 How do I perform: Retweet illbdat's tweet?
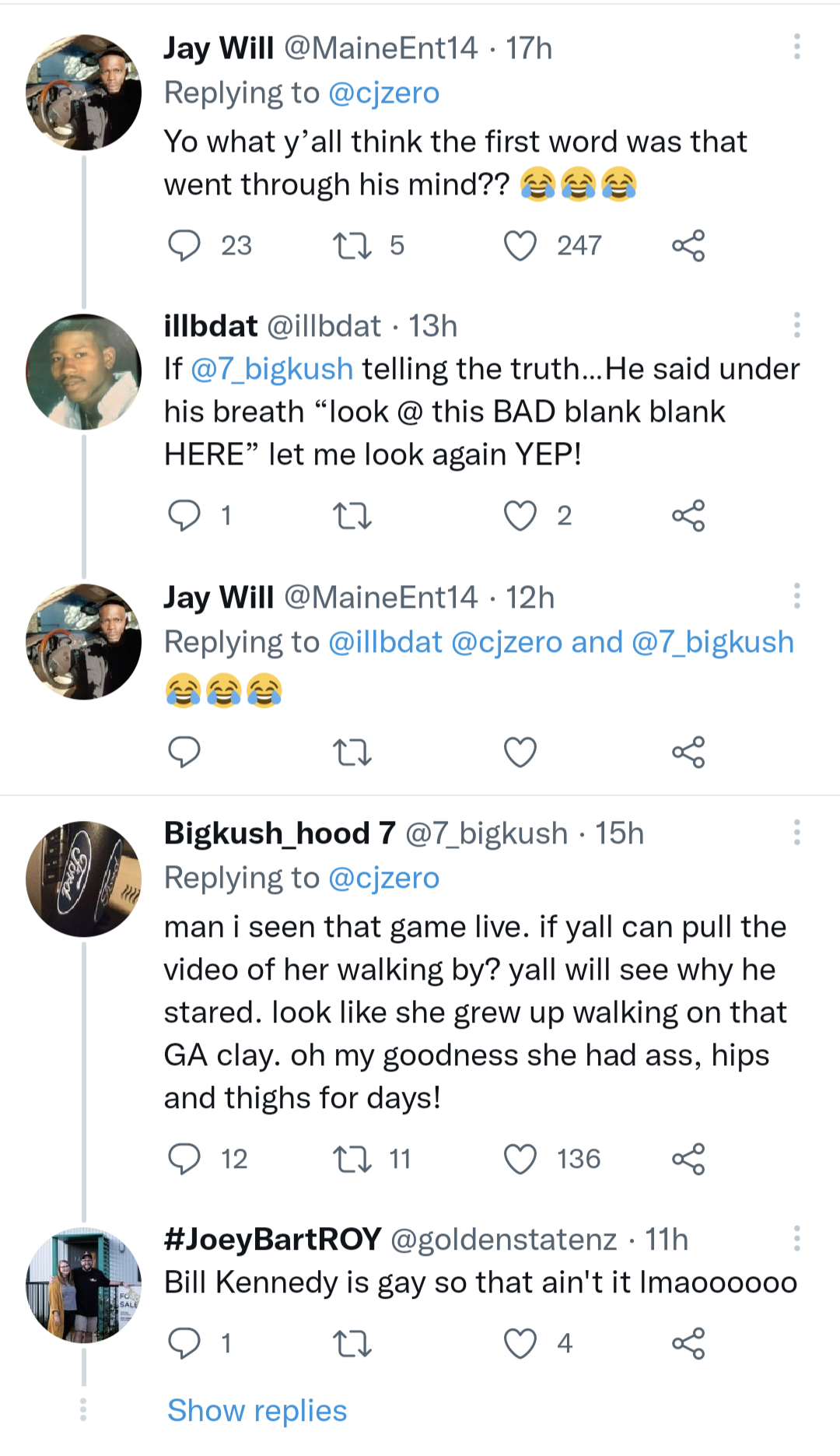(x=352, y=516)
